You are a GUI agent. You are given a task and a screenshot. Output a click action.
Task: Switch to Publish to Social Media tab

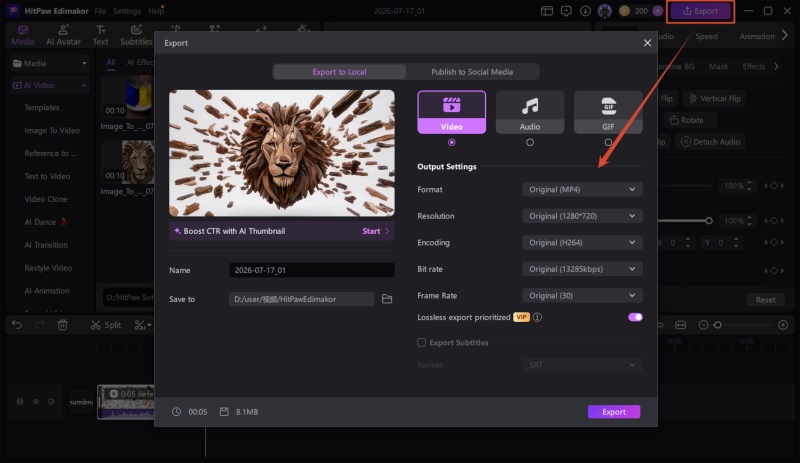(472, 72)
